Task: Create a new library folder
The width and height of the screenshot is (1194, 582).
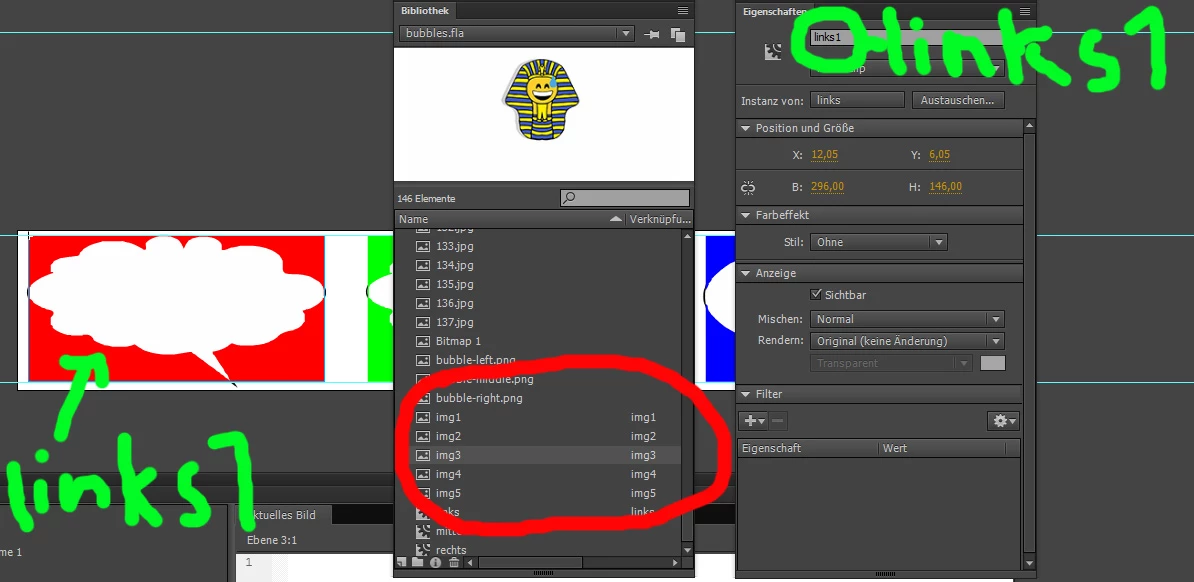Action: pos(417,562)
